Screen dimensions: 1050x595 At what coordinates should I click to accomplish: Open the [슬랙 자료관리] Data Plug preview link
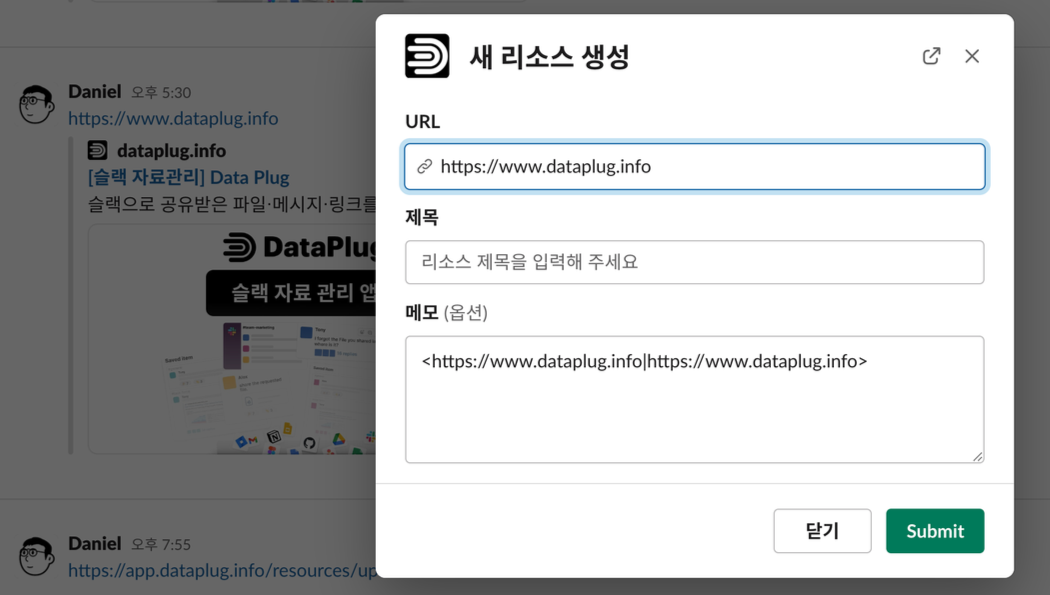[x=188, y=177]
